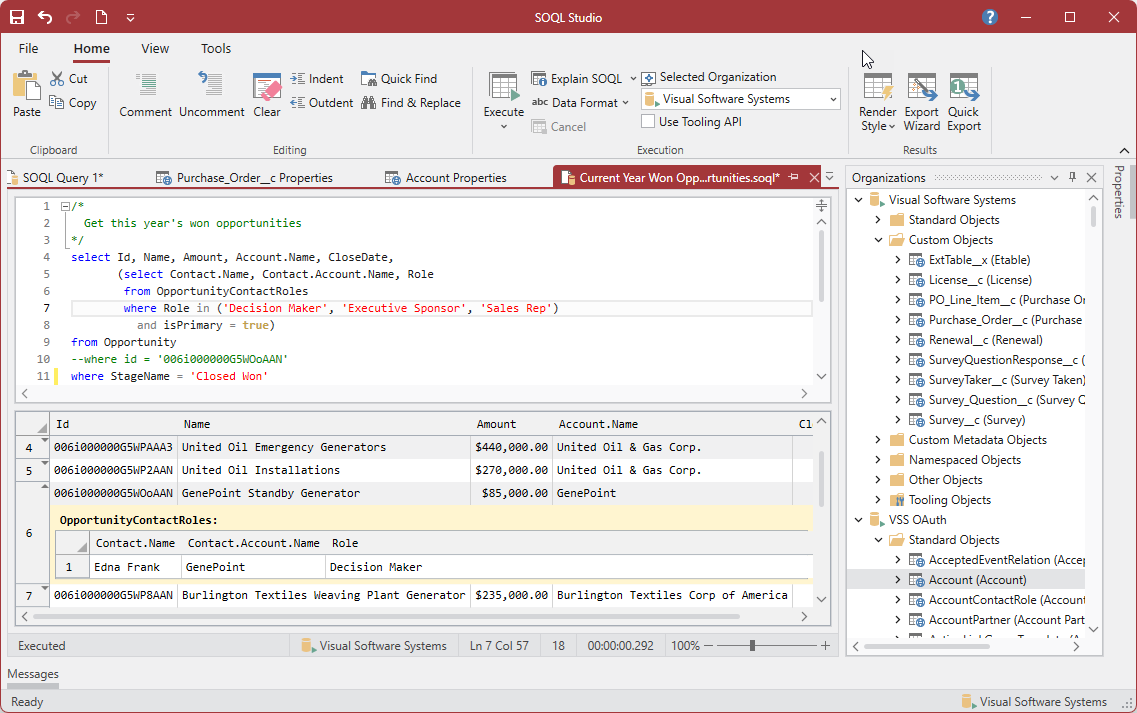Click Quick Export
This screenshot has height=713, width=1137.
tap(964, 102)
